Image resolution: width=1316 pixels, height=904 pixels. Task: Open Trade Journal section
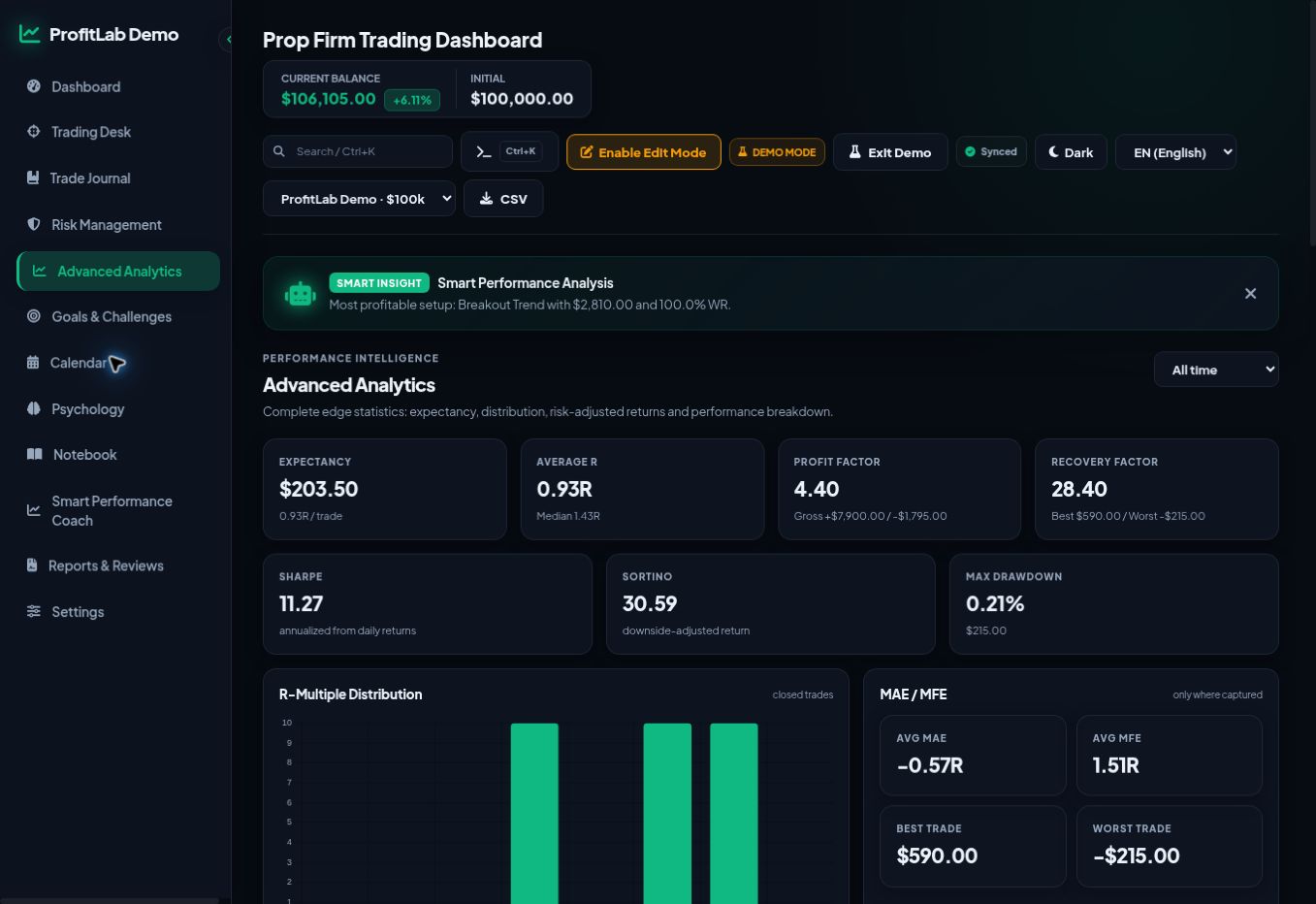click(x=118, y=178)
